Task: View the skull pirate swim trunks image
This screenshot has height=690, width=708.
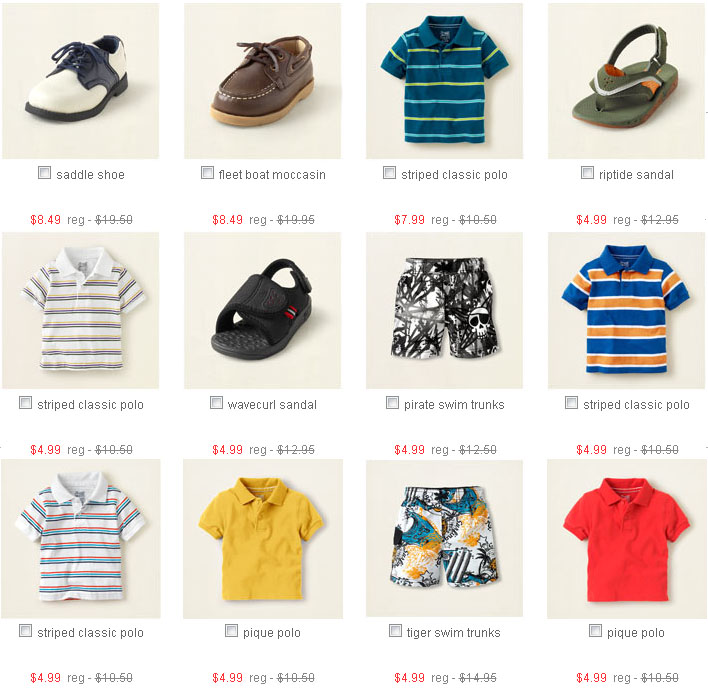Action: point(444,310)
